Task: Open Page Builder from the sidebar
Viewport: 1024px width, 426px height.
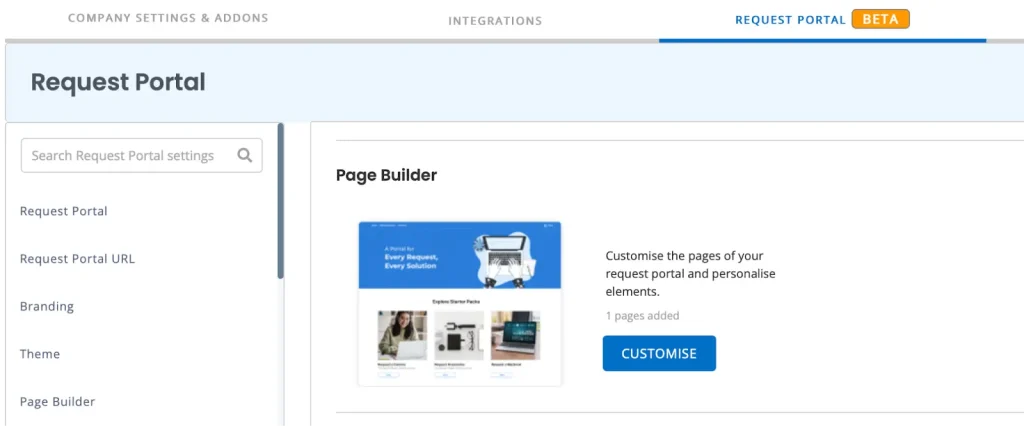Action: [57, 402]
